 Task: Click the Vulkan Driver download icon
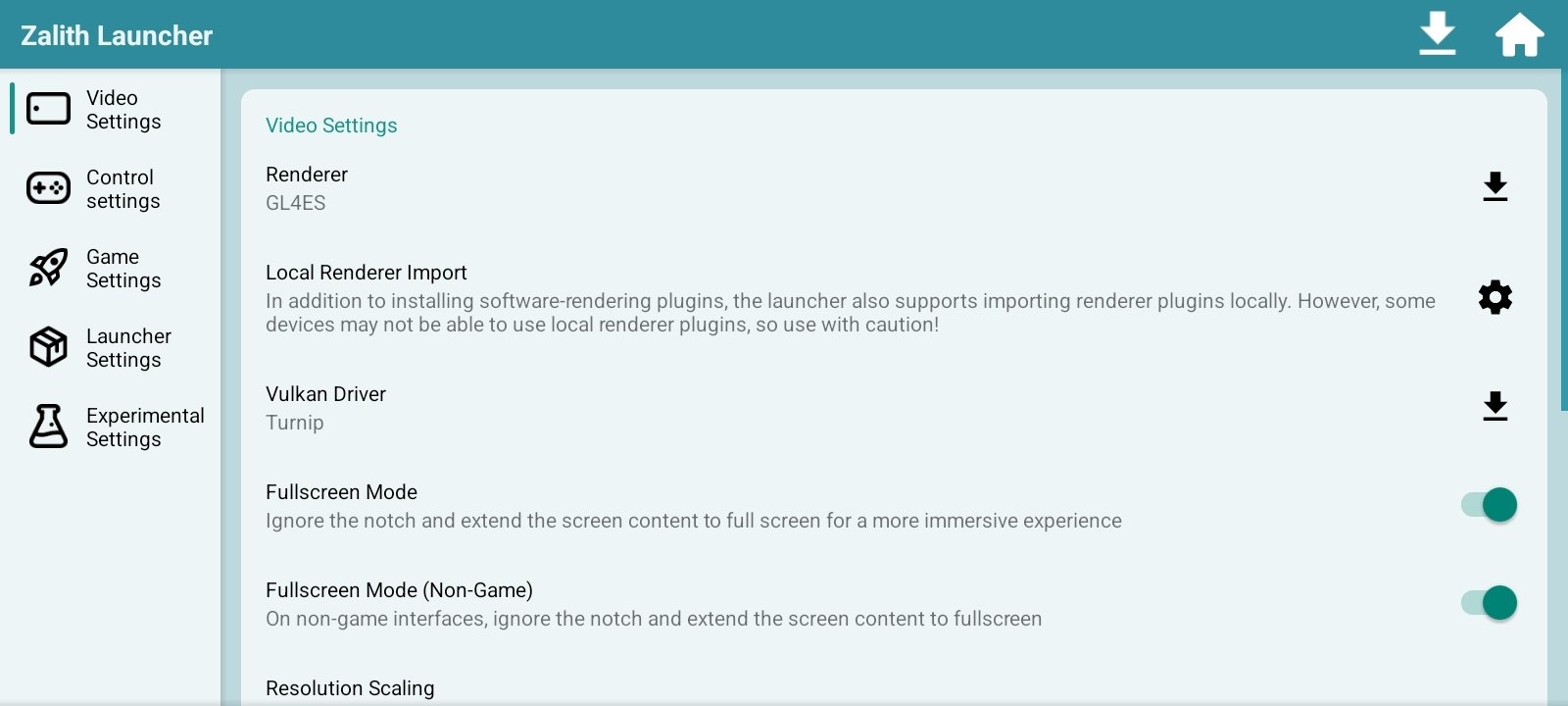[x=1494, y=406]
